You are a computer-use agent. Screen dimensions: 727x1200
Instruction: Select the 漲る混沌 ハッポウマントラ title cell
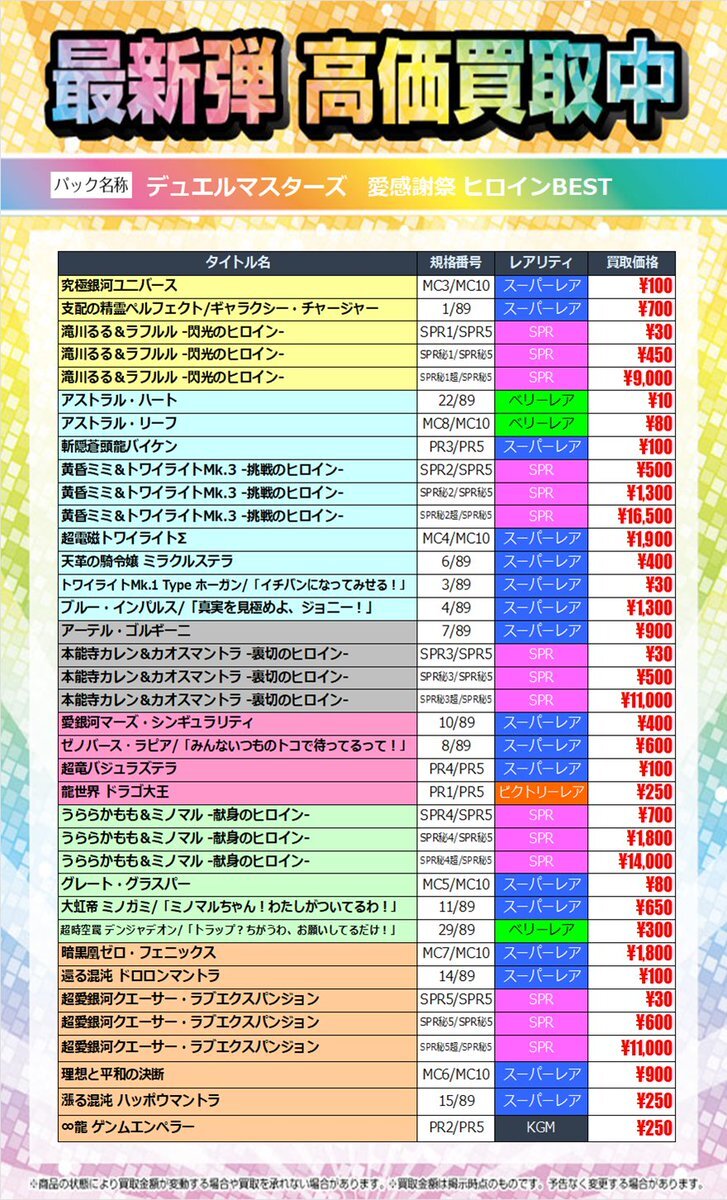coord(237,1101)
